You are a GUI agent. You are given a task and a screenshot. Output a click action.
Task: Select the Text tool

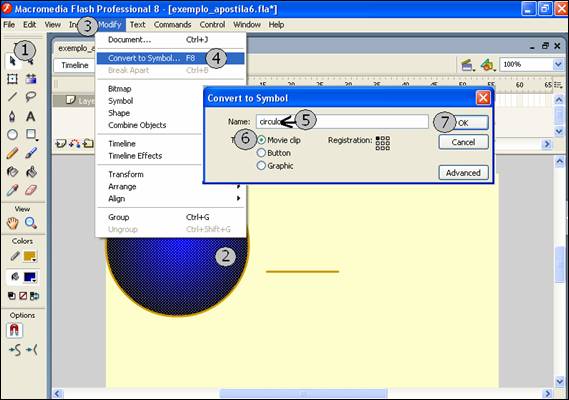pyautogui.click(x=31, y=116)
